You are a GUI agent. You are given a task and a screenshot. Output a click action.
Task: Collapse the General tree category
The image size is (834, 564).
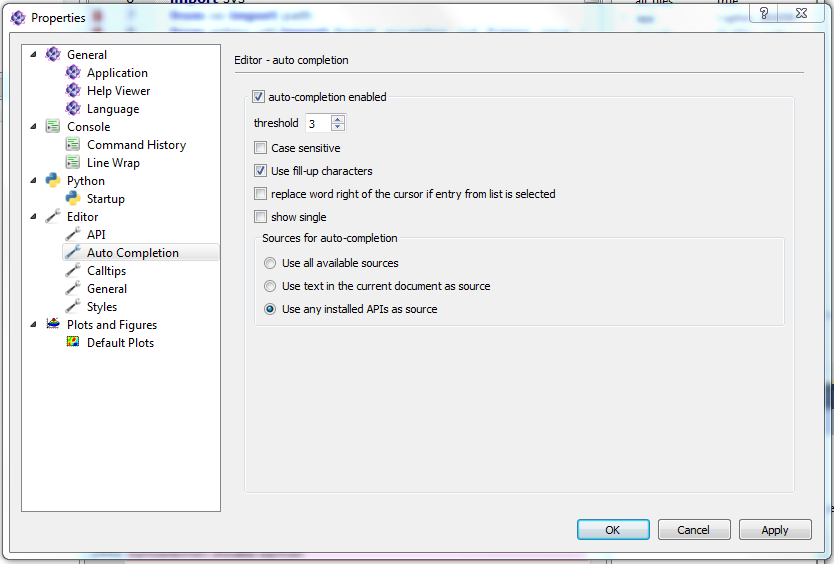tap(34, 54)
